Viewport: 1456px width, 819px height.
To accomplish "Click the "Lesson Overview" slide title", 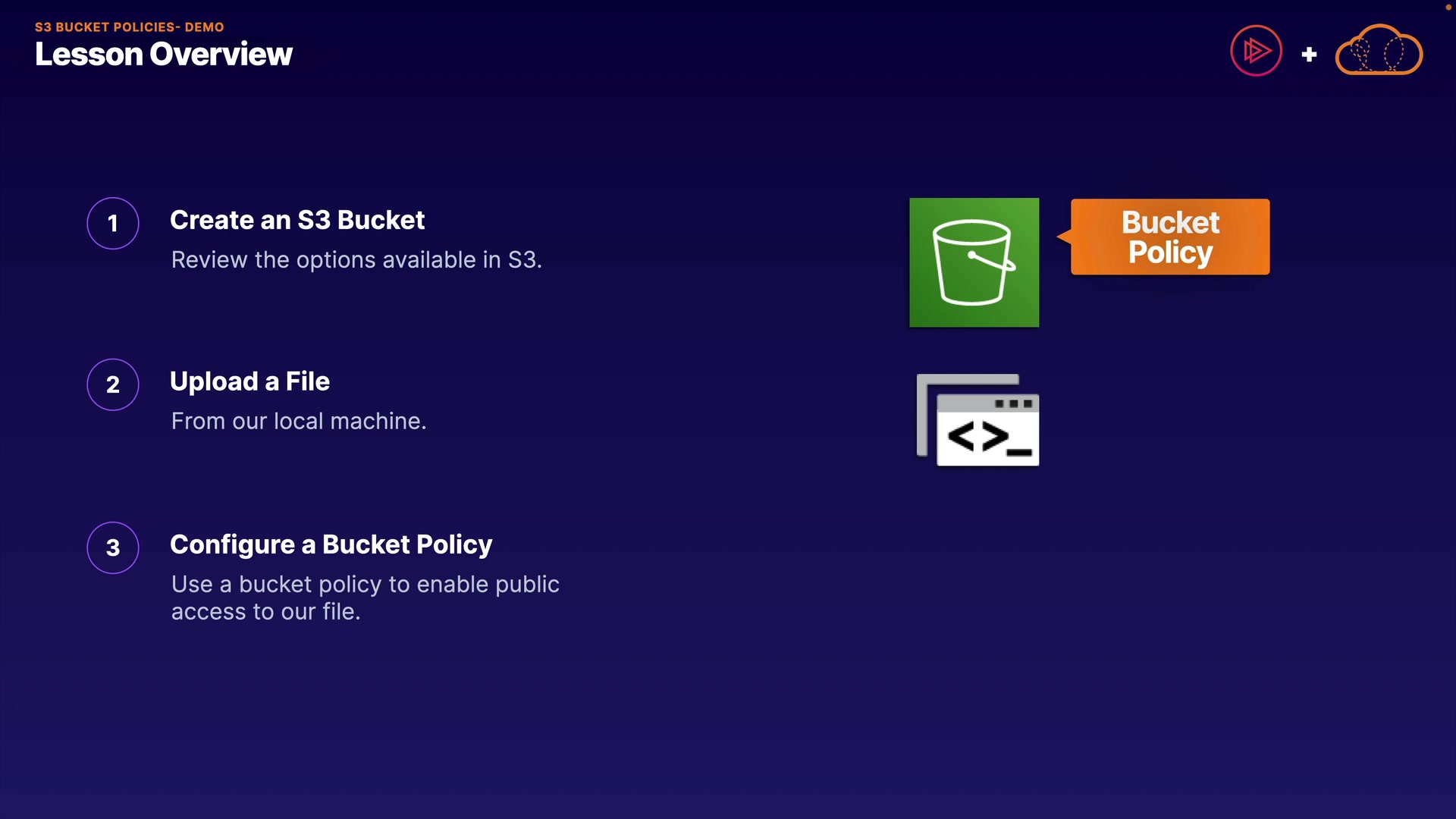I will click(x=164, y=55).
